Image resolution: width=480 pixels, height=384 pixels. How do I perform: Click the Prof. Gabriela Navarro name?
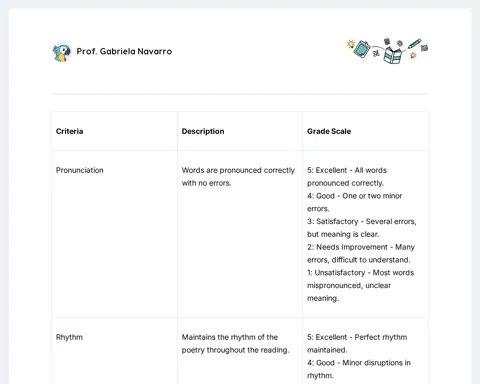tap(124, 51)
